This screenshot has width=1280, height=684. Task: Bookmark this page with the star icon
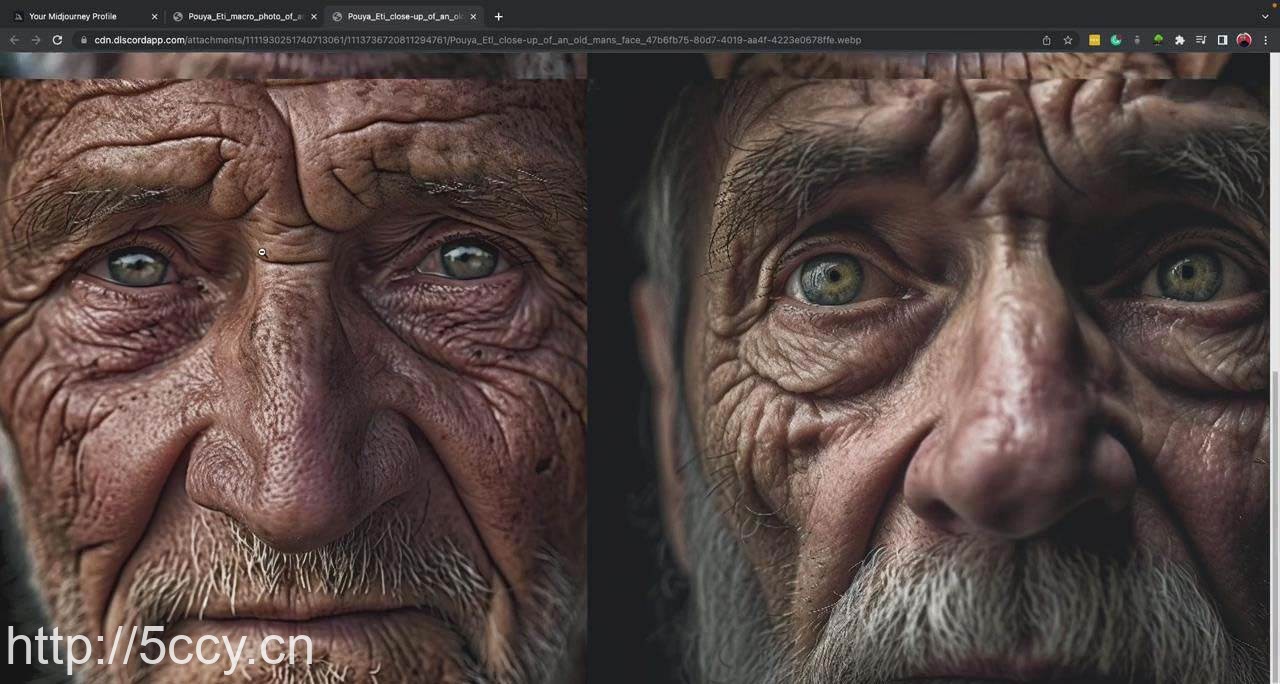click(x=1068, y=40)
